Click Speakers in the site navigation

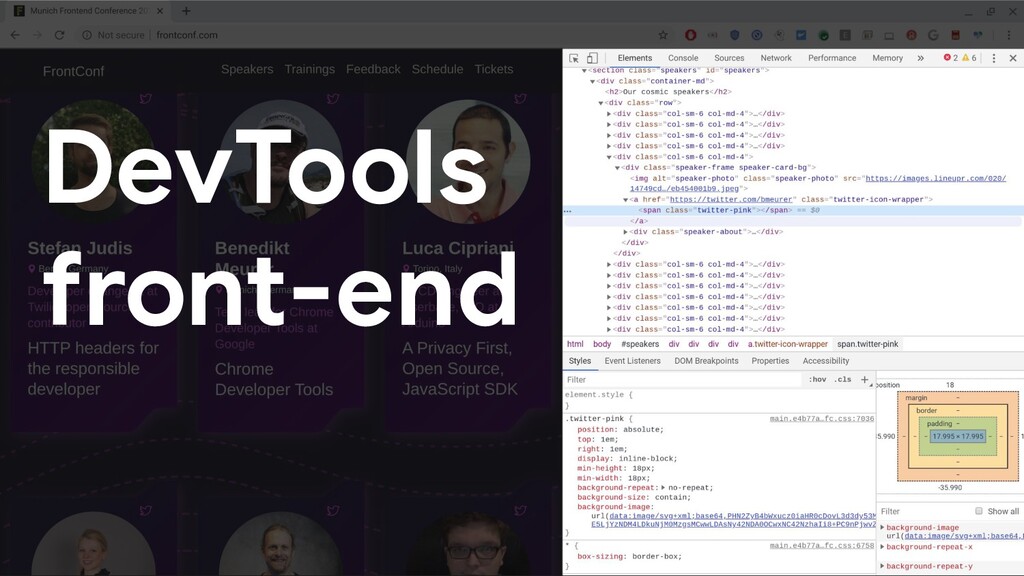click(247, 69)
